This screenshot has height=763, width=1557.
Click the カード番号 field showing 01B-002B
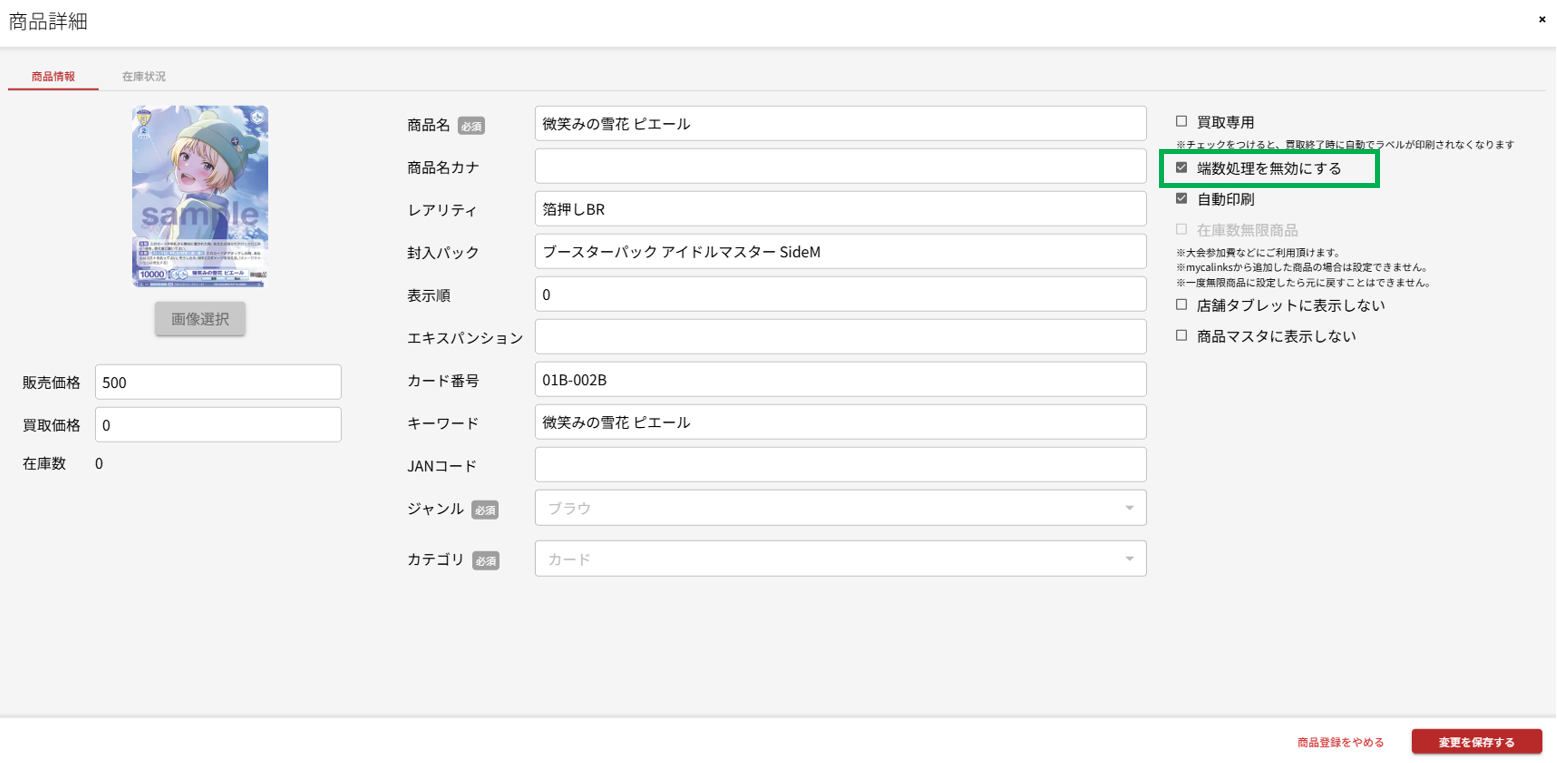click(x=840, y=380)
